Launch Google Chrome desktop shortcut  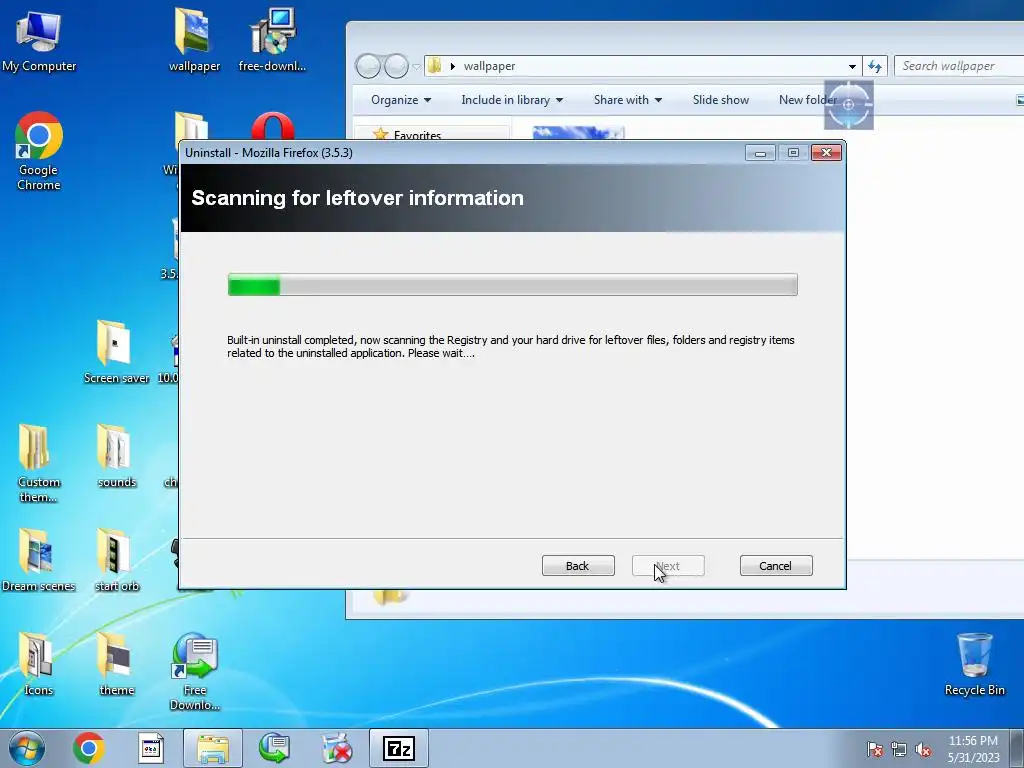click(39, 152)
